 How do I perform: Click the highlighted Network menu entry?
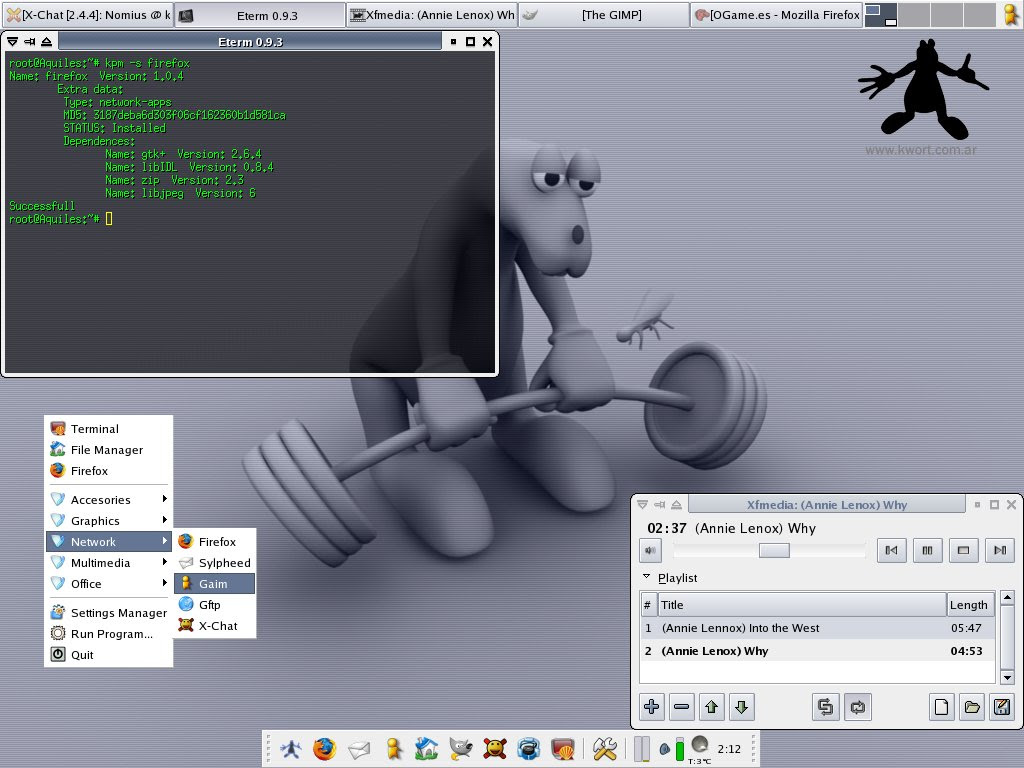point(108,541)
